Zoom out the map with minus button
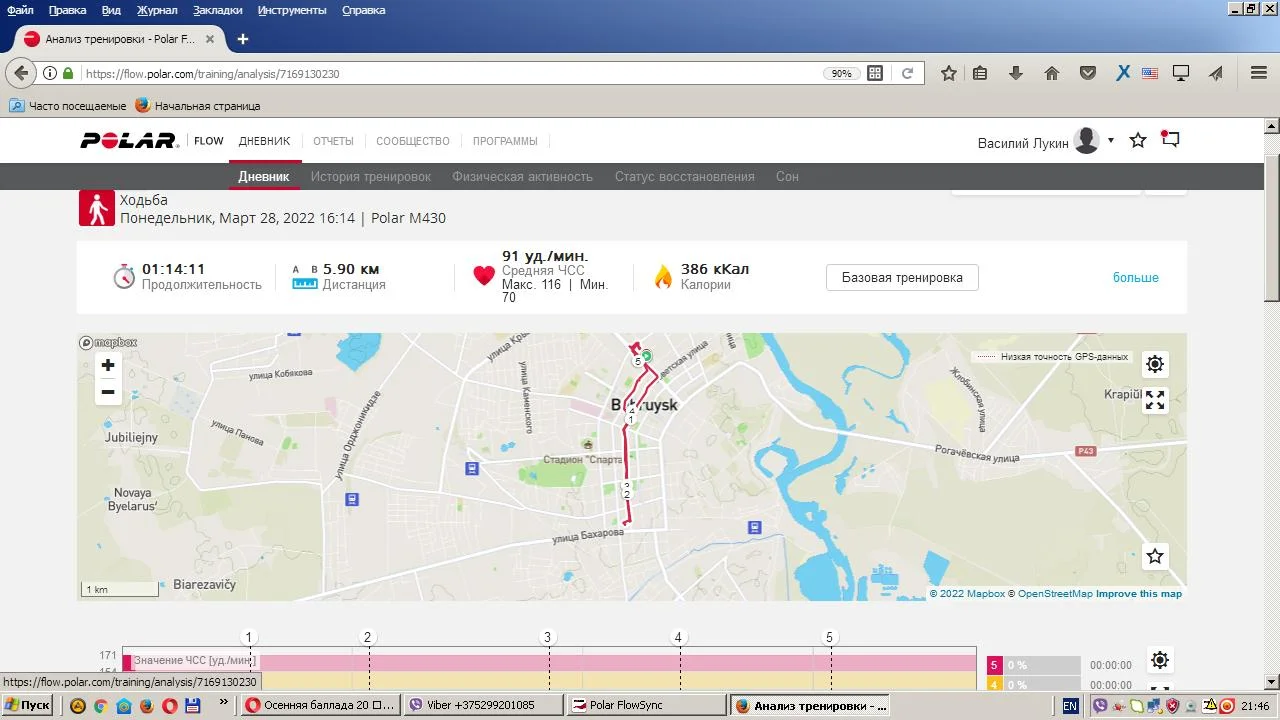Screen dimensions: 1280x720 108,392
